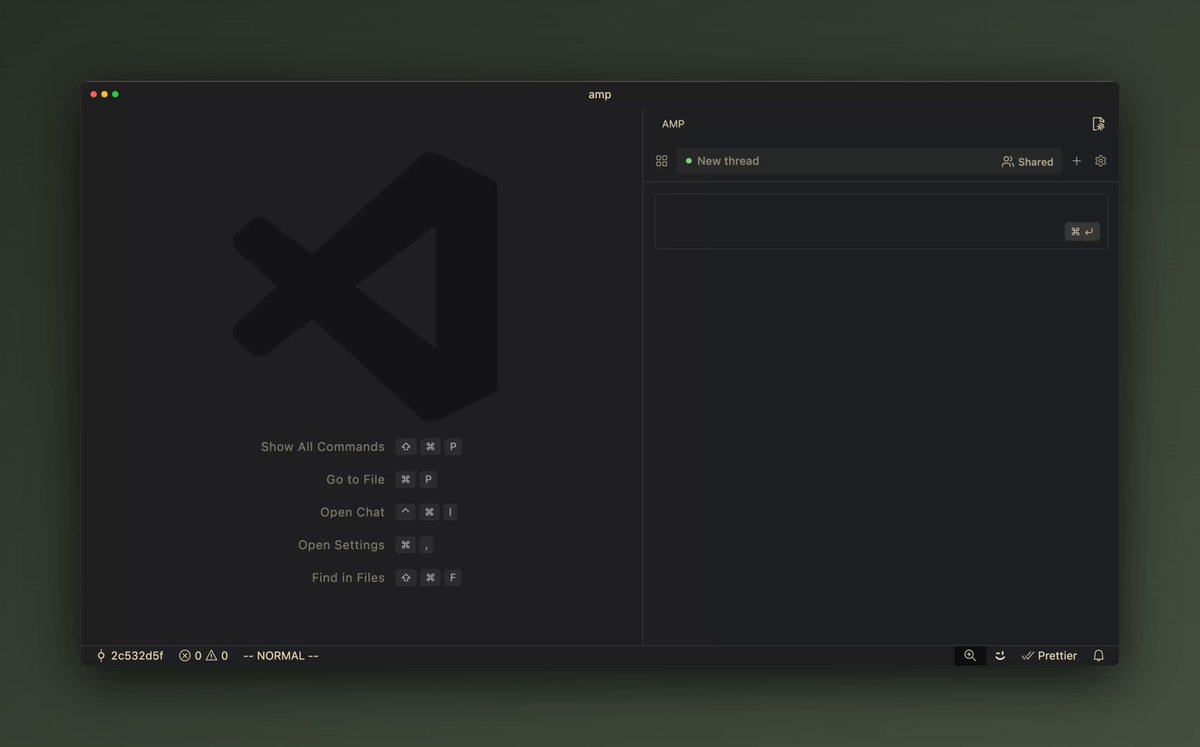This screenshot has height=747, width=1200.
Task: Start a new thread with plus icon
Action: click(1077, 161)
